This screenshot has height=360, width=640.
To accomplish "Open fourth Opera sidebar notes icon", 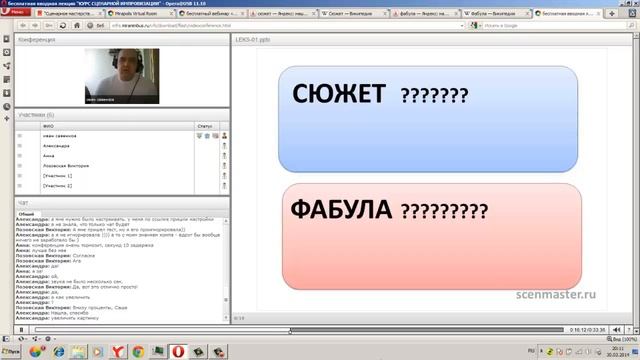I will tap(7, 80).
